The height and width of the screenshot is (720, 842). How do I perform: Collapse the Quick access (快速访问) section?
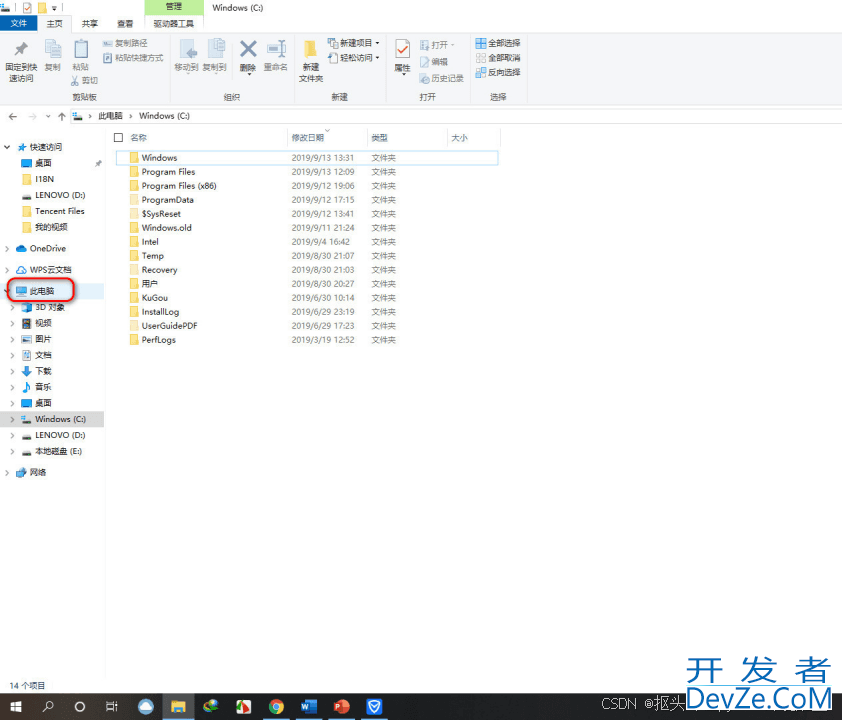7,147
